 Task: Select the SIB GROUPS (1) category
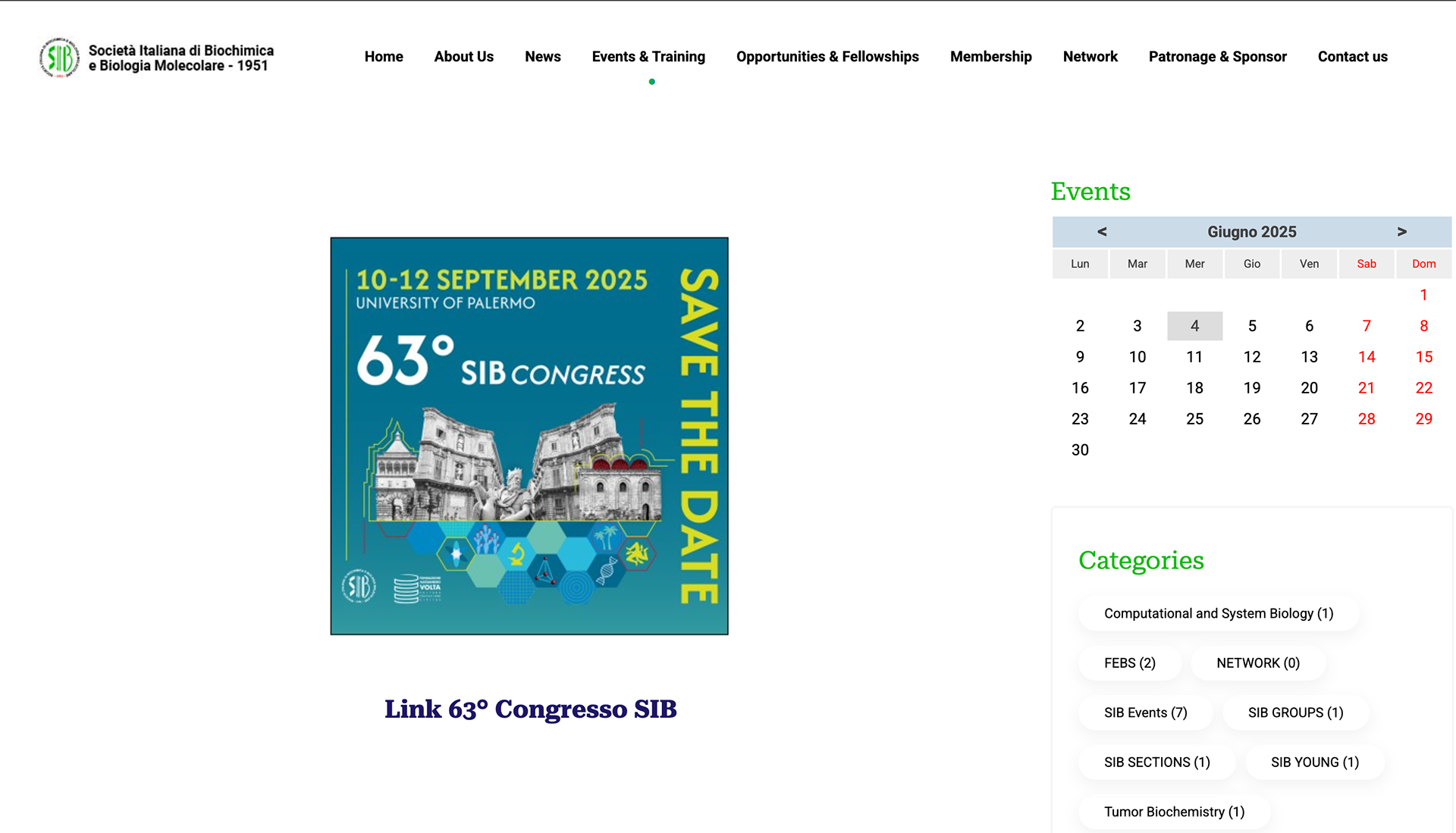1296,713
